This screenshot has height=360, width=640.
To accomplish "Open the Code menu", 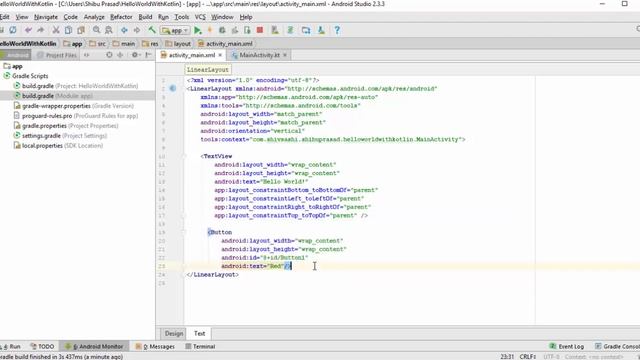I will pos(71,17).
